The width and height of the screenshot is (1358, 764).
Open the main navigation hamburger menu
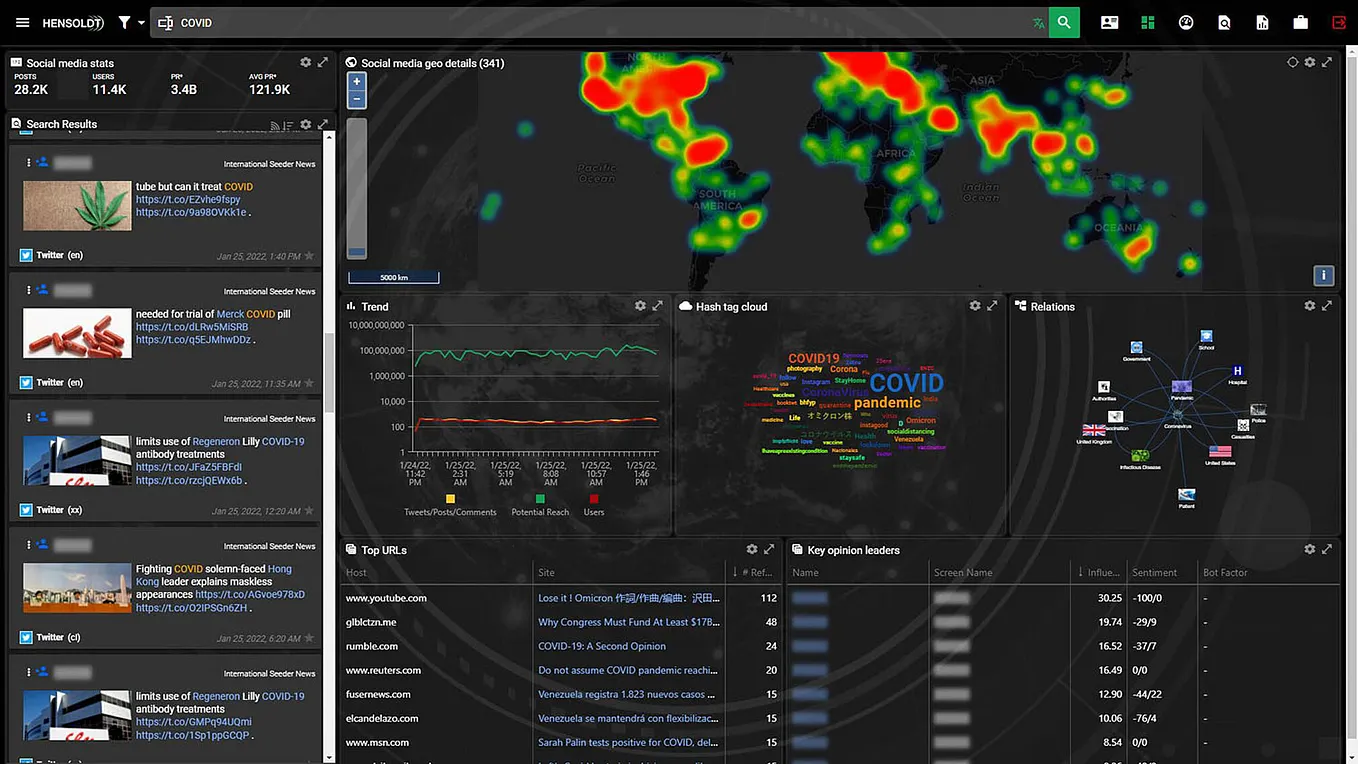22,22
